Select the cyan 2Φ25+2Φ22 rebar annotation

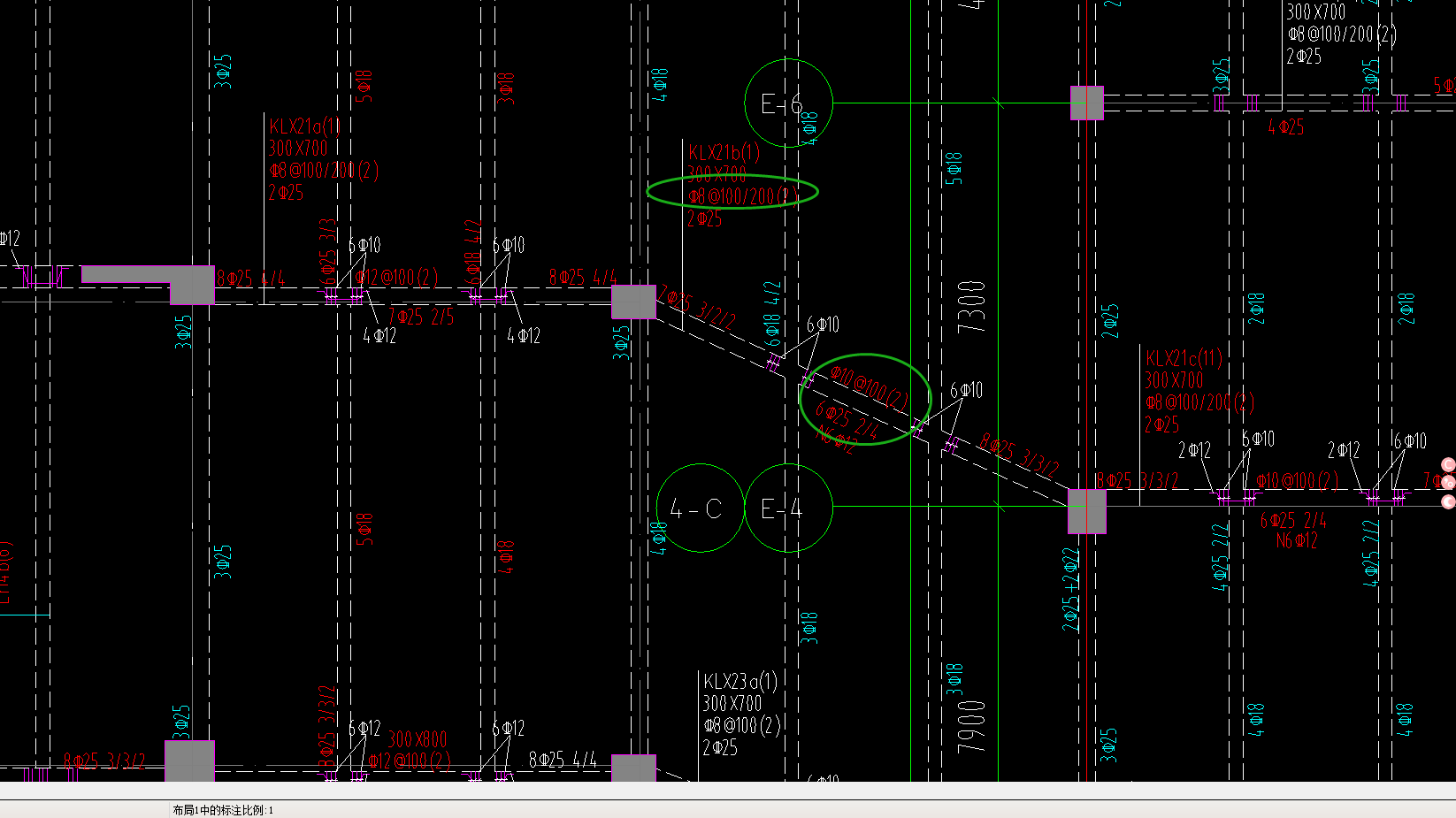tap(1071, 589)
